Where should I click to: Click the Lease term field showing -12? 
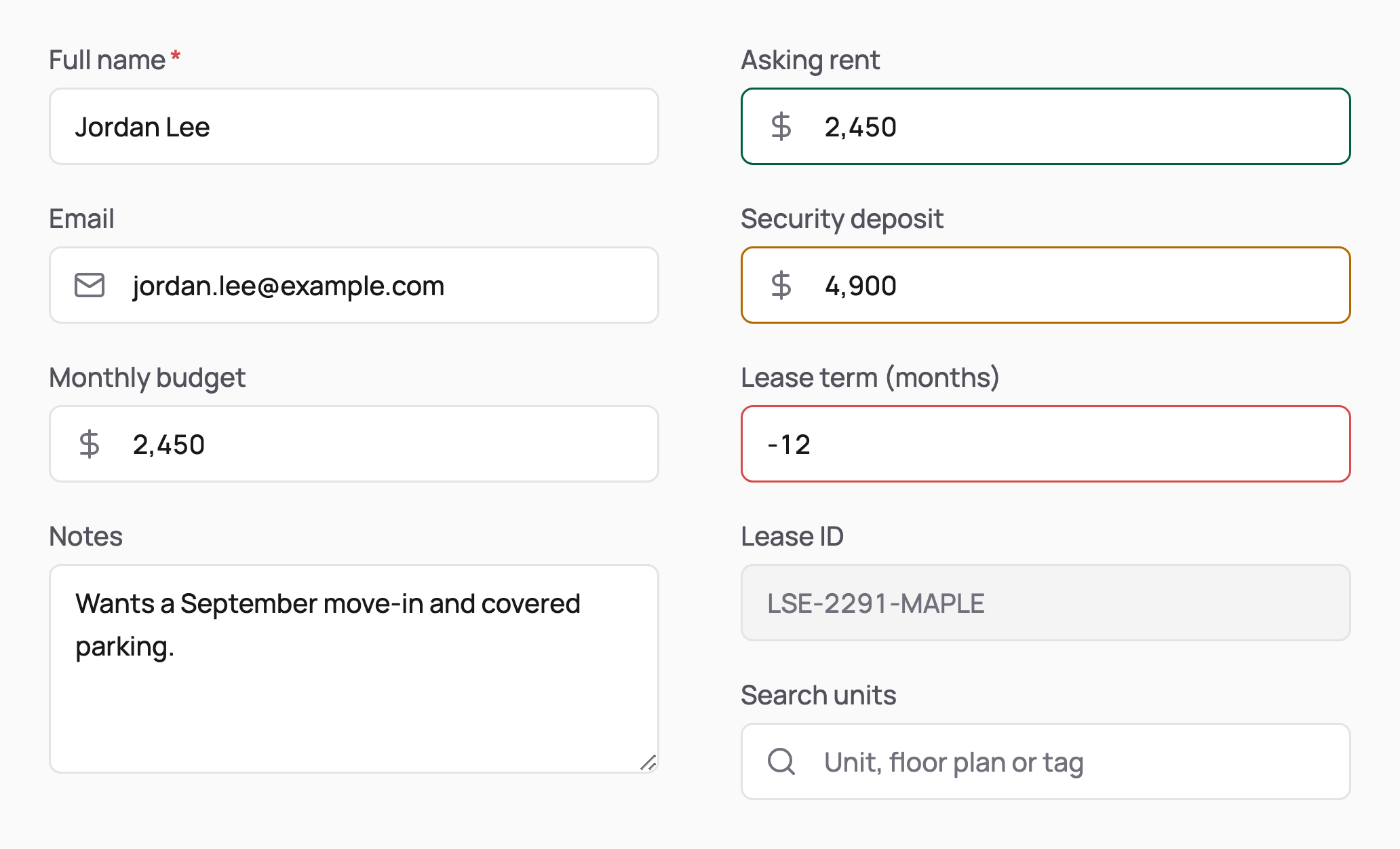point(1046,444)
